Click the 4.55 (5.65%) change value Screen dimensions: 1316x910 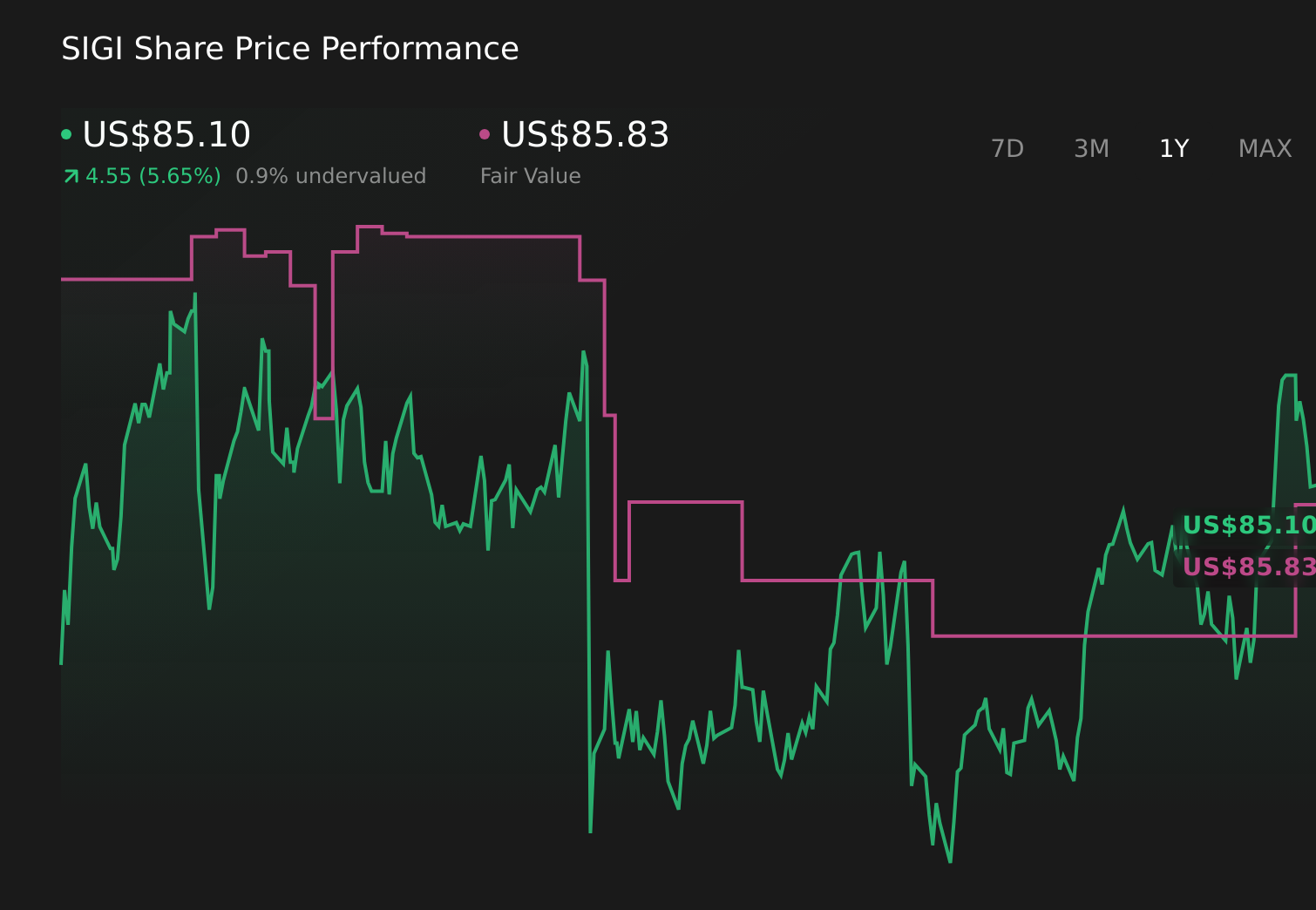pos(153,175)
